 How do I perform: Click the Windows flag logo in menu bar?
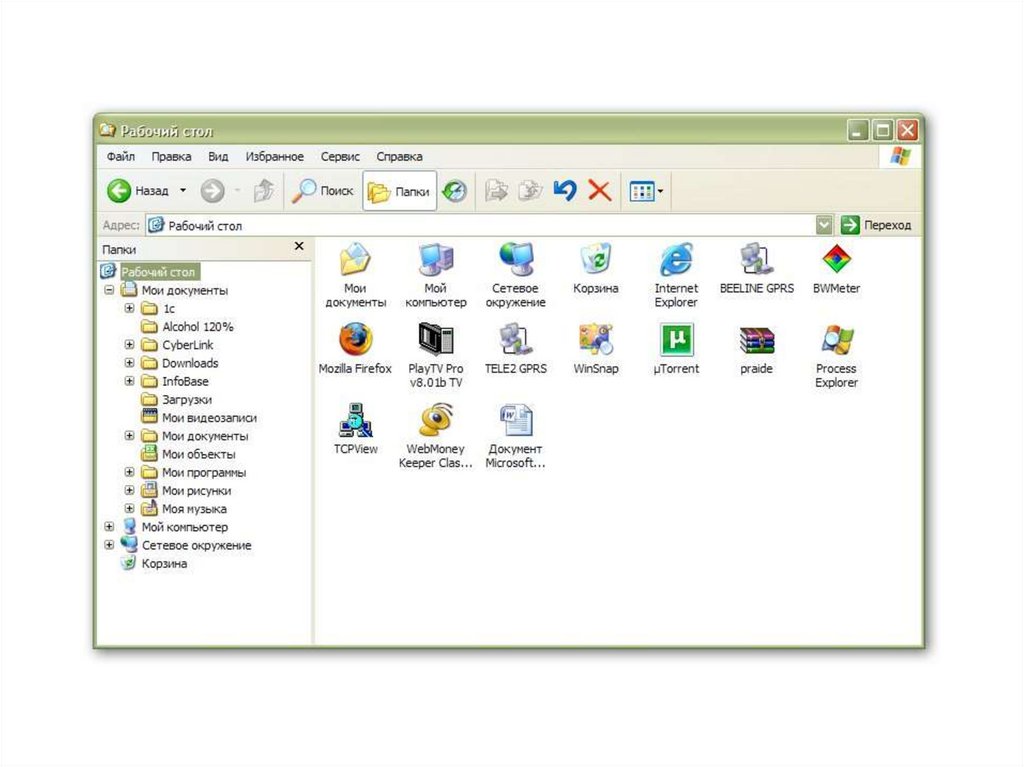[x=900, y=156]
